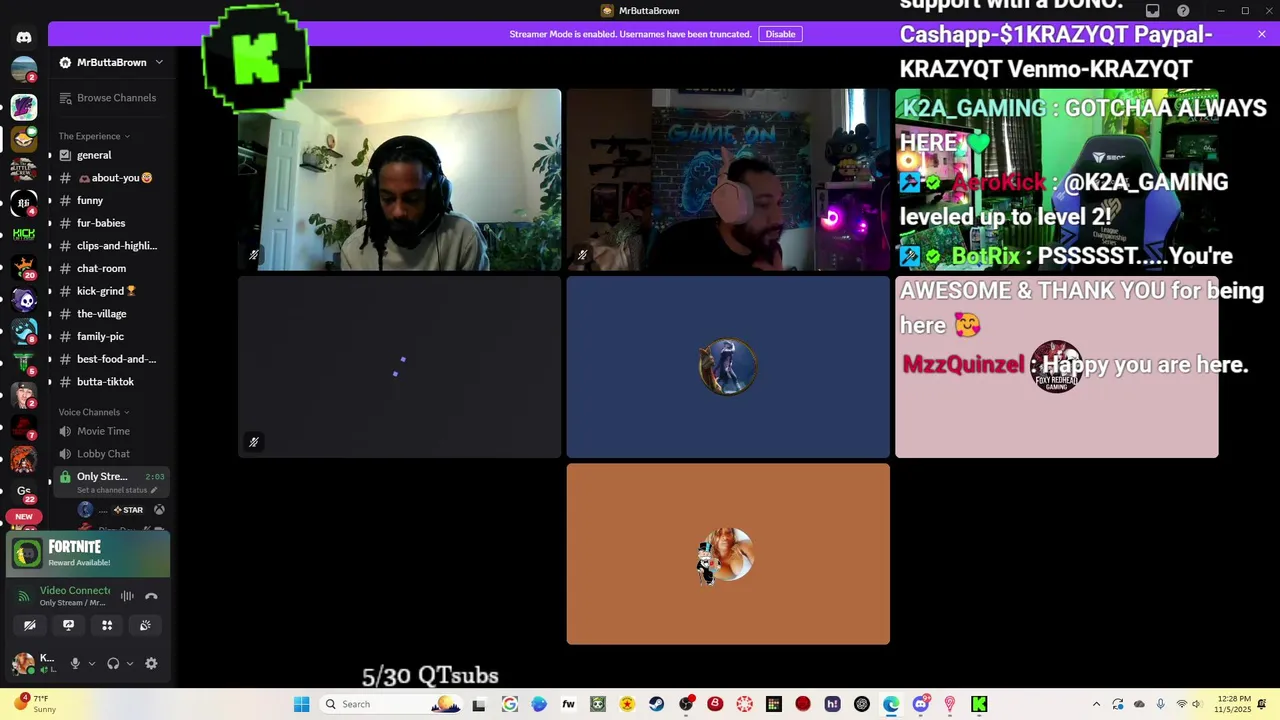Share your screen from voice panel

[x=68, y=625]
